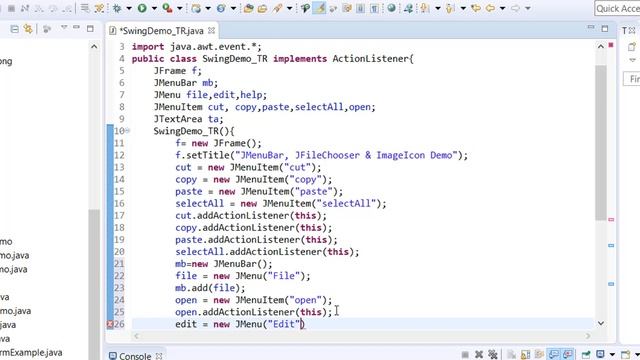Click the Previous Annotation icon
Image resolution: width=640 pixels, height=360 pixels.
(450, 8)
